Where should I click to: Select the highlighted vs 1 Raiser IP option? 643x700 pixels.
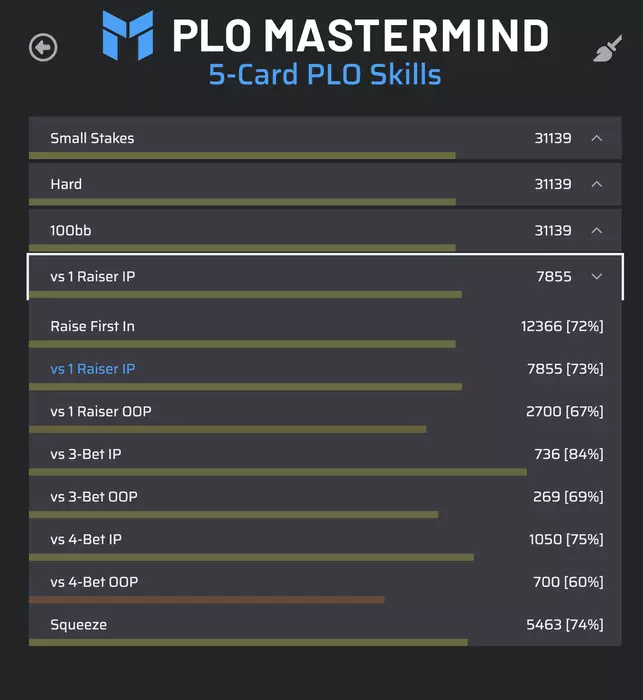[93, 369]
